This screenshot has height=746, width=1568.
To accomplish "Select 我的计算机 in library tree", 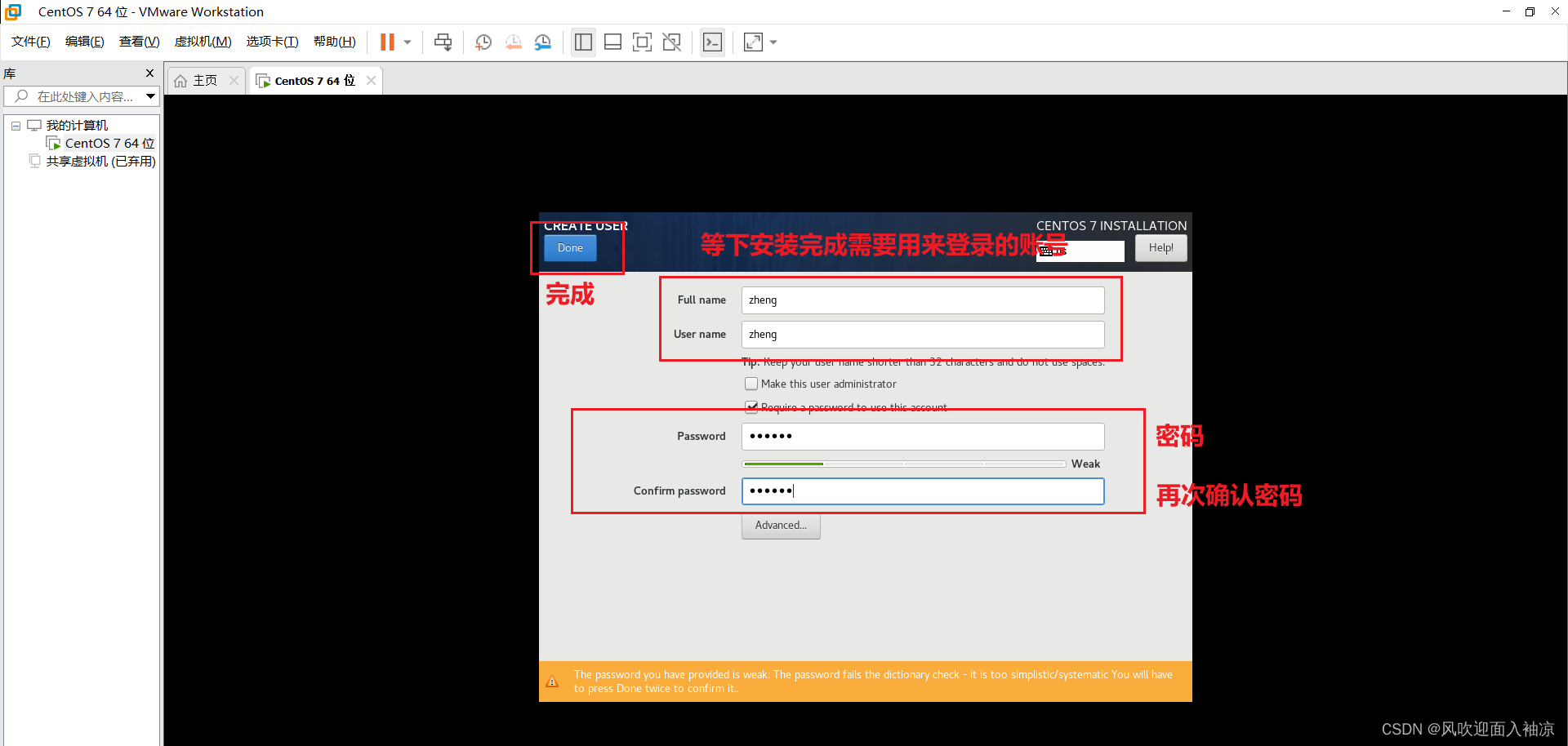I will click(x=68, y=125).
